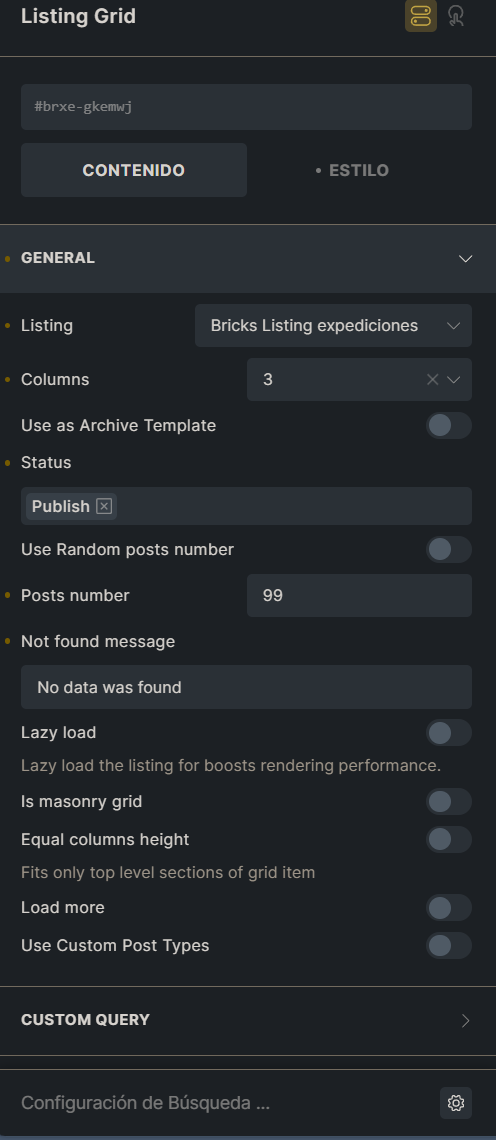Open the Listing dropdown Bricks Listing expediciones
This screenshot has width=496, height=1140.
[x=333, y=326]
